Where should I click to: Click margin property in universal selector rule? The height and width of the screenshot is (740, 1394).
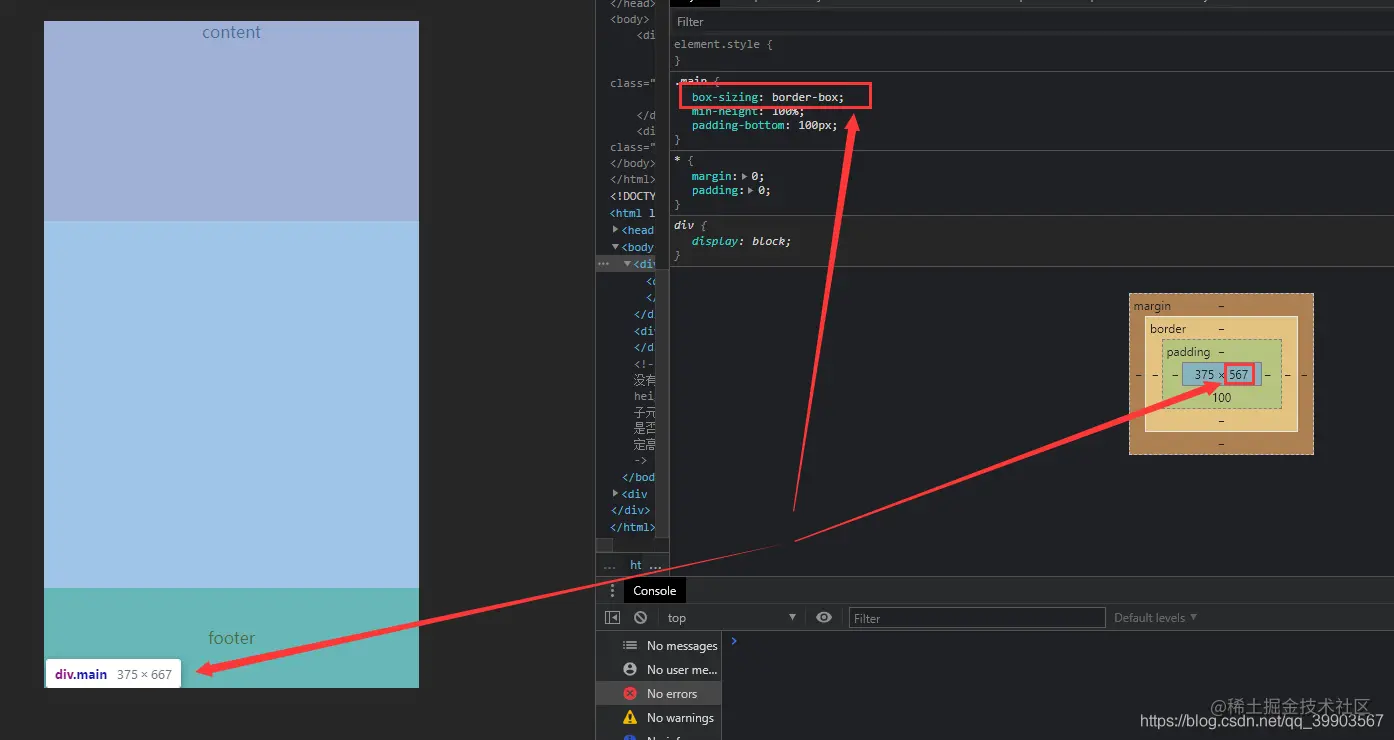[714, 176]
